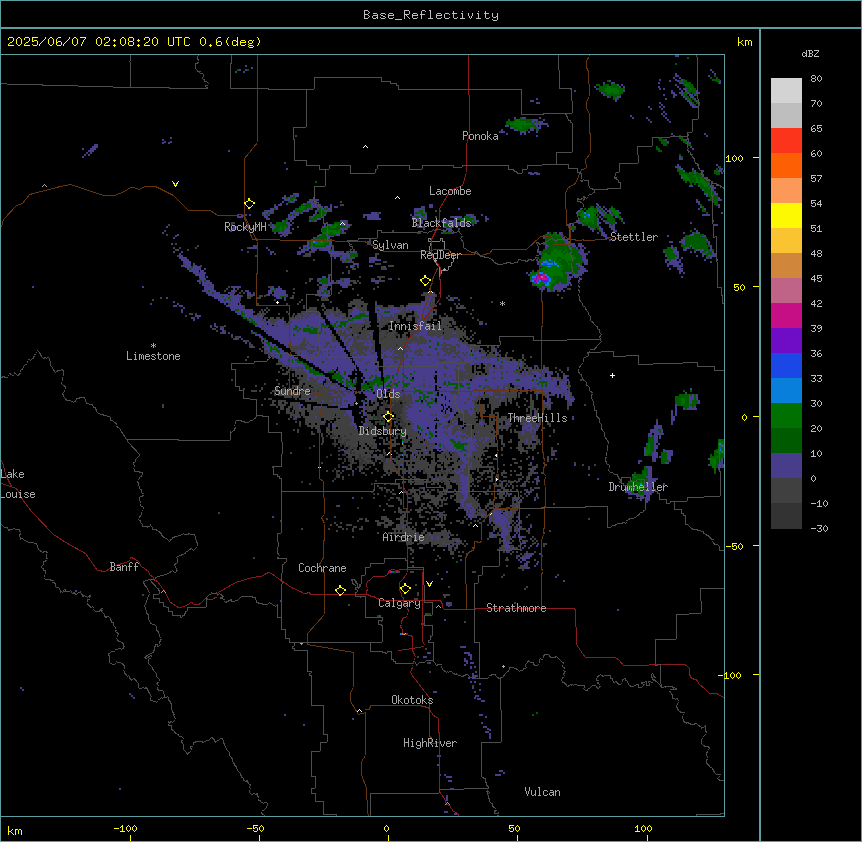Click the km label at the bottom left
Screen dimensions: 862x842
pyautogui.click(x=15, y=830)
